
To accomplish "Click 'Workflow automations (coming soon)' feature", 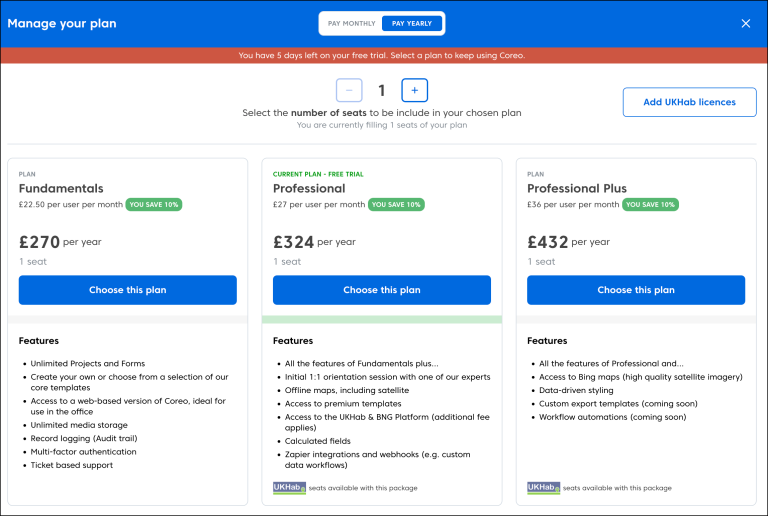I will (x=613, y=417).
